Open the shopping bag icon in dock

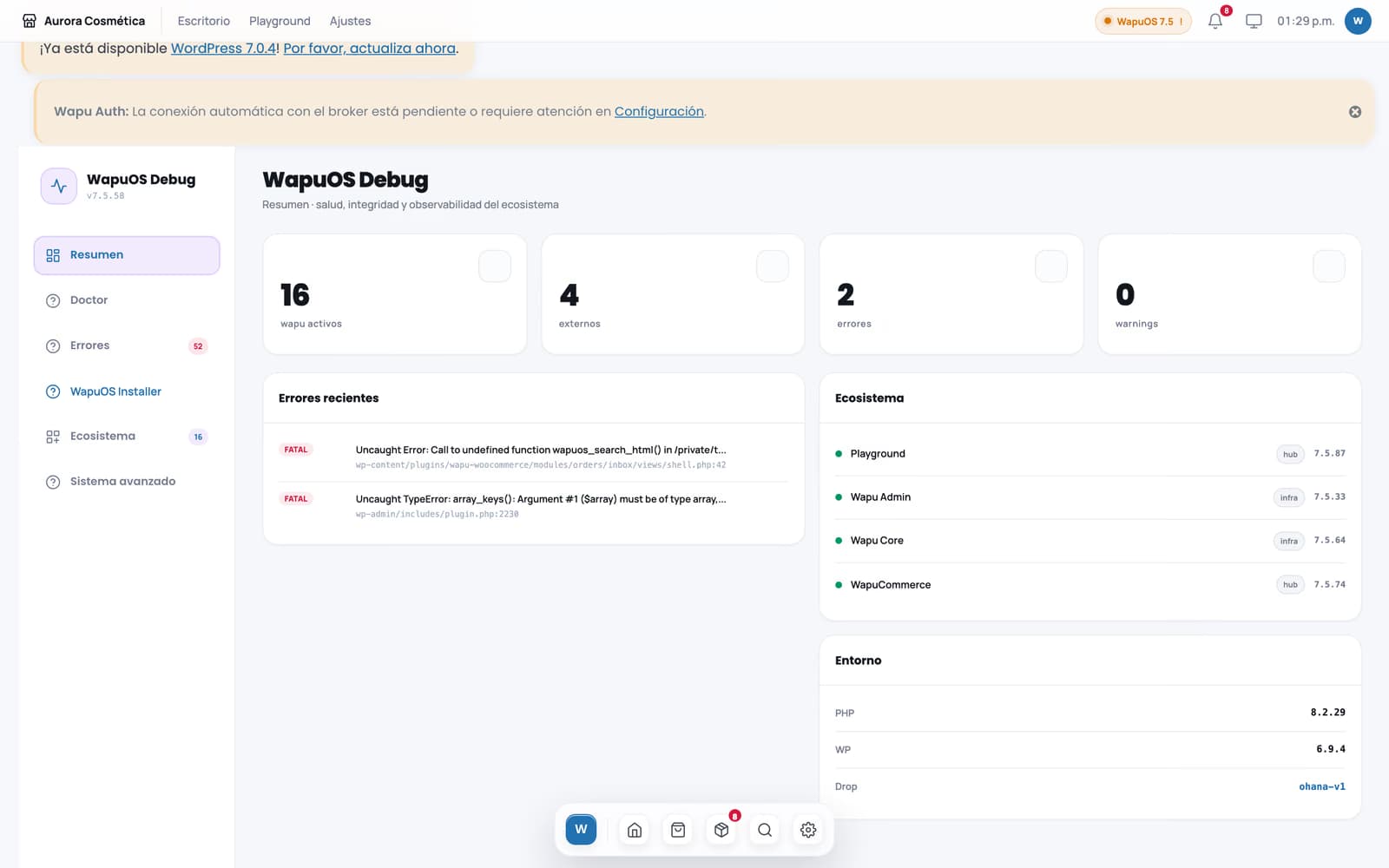[678, 830]
